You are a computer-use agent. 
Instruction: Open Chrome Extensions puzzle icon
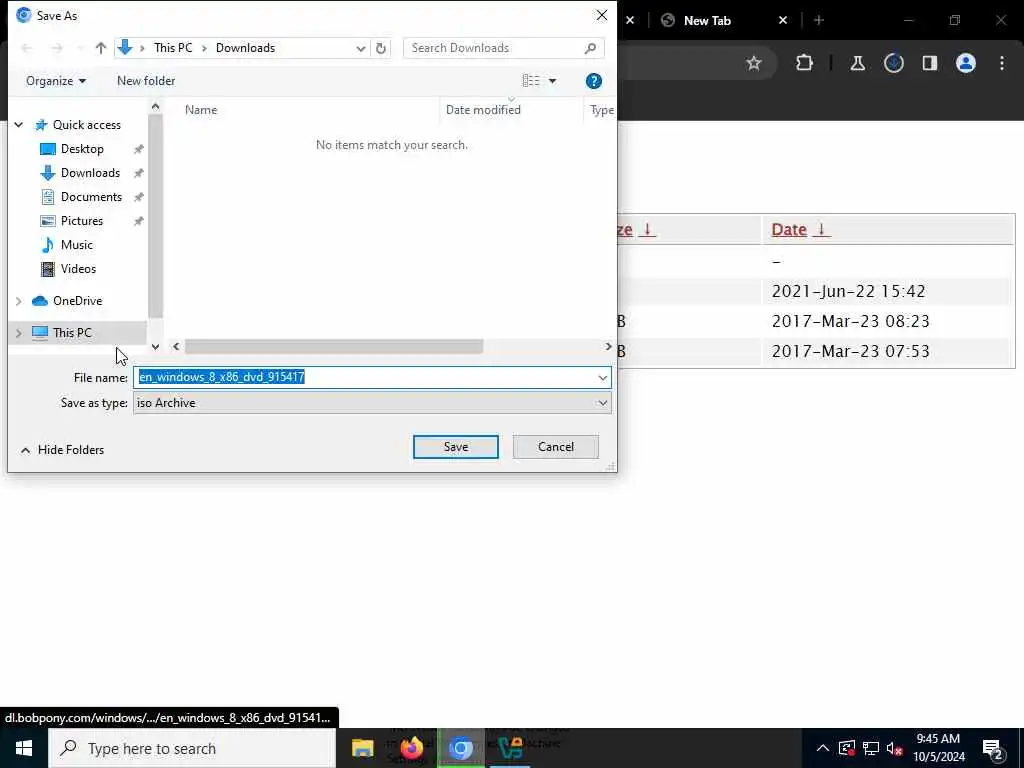coord(805,63)
